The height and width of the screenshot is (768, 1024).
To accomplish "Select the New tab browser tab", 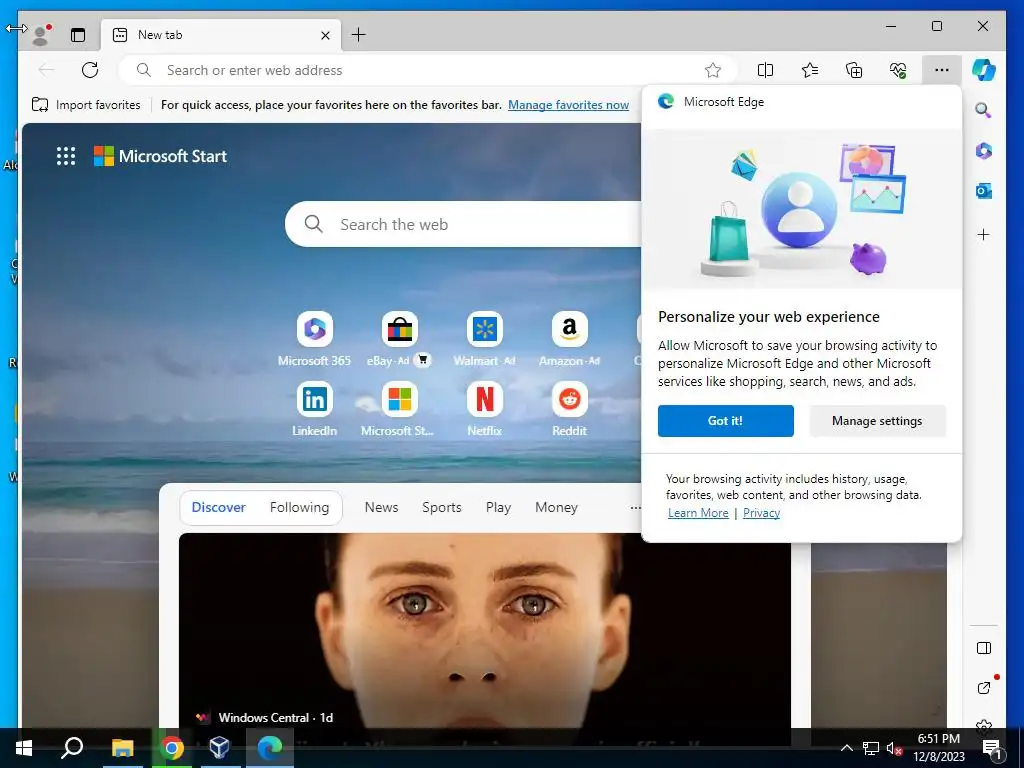I will [221, 35].
